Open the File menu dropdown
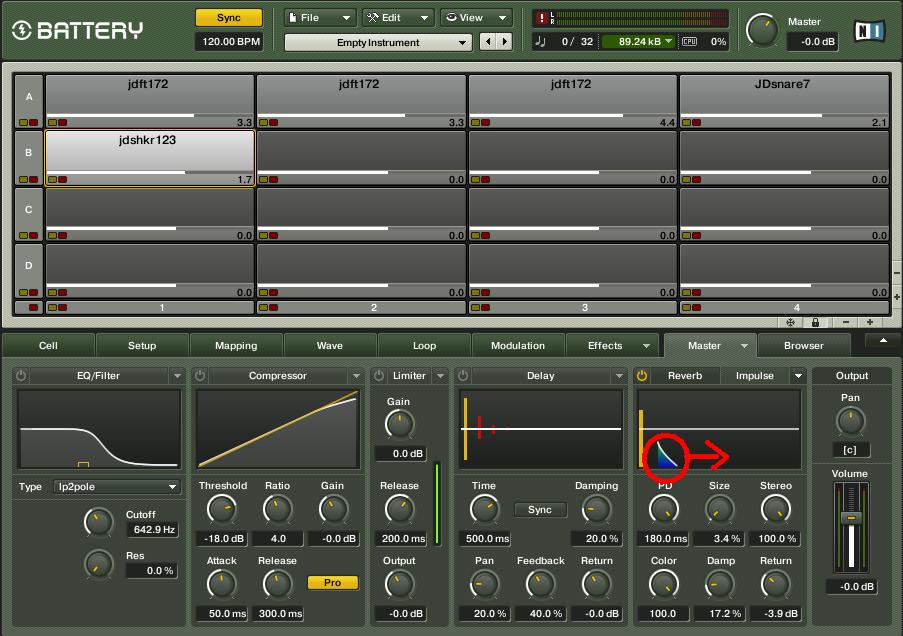 pyautogui.click(x=320, y=18)
